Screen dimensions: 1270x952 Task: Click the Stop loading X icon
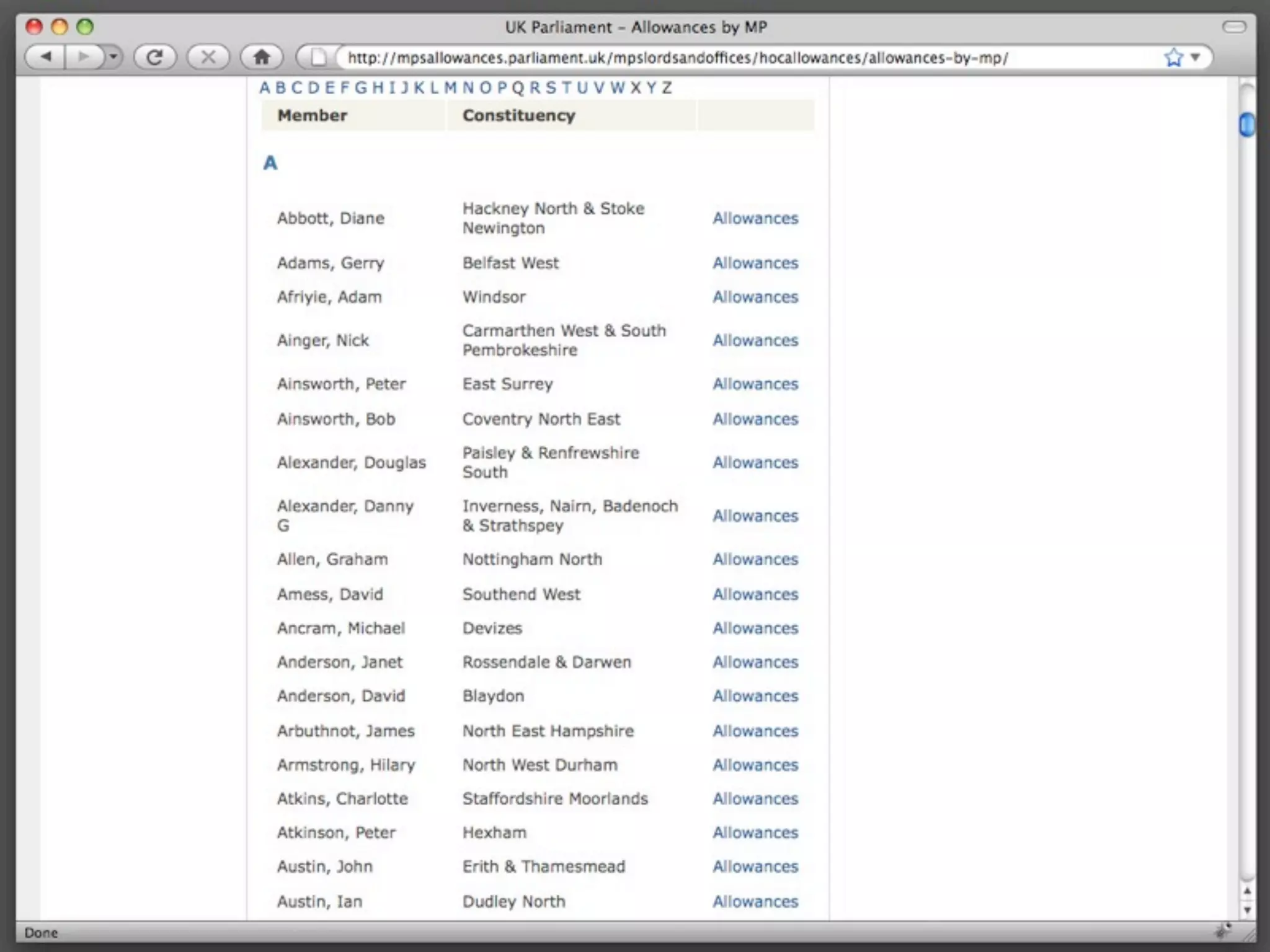coord(208,58)
